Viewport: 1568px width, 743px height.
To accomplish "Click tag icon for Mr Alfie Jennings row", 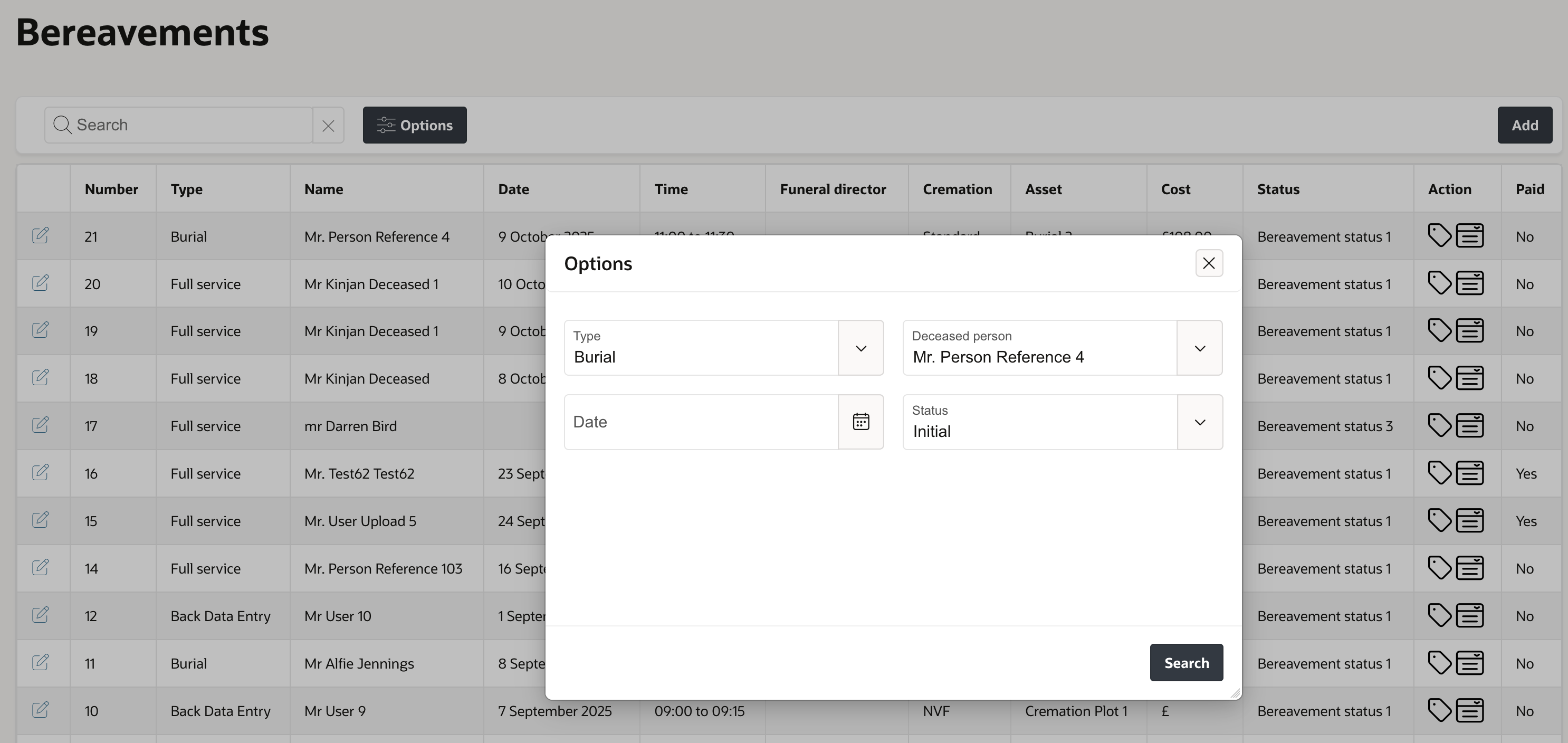I will (1440, 663).
